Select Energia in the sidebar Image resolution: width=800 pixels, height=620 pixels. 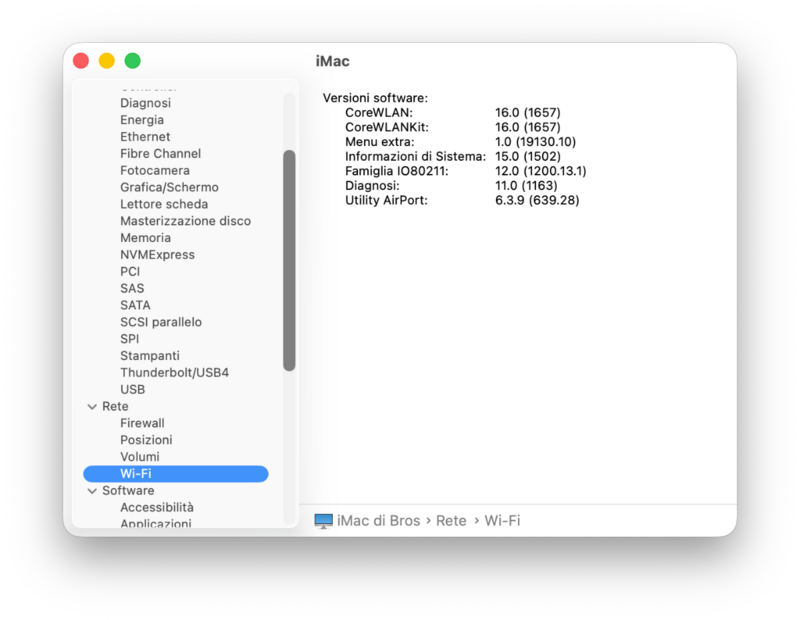point(142,120)
